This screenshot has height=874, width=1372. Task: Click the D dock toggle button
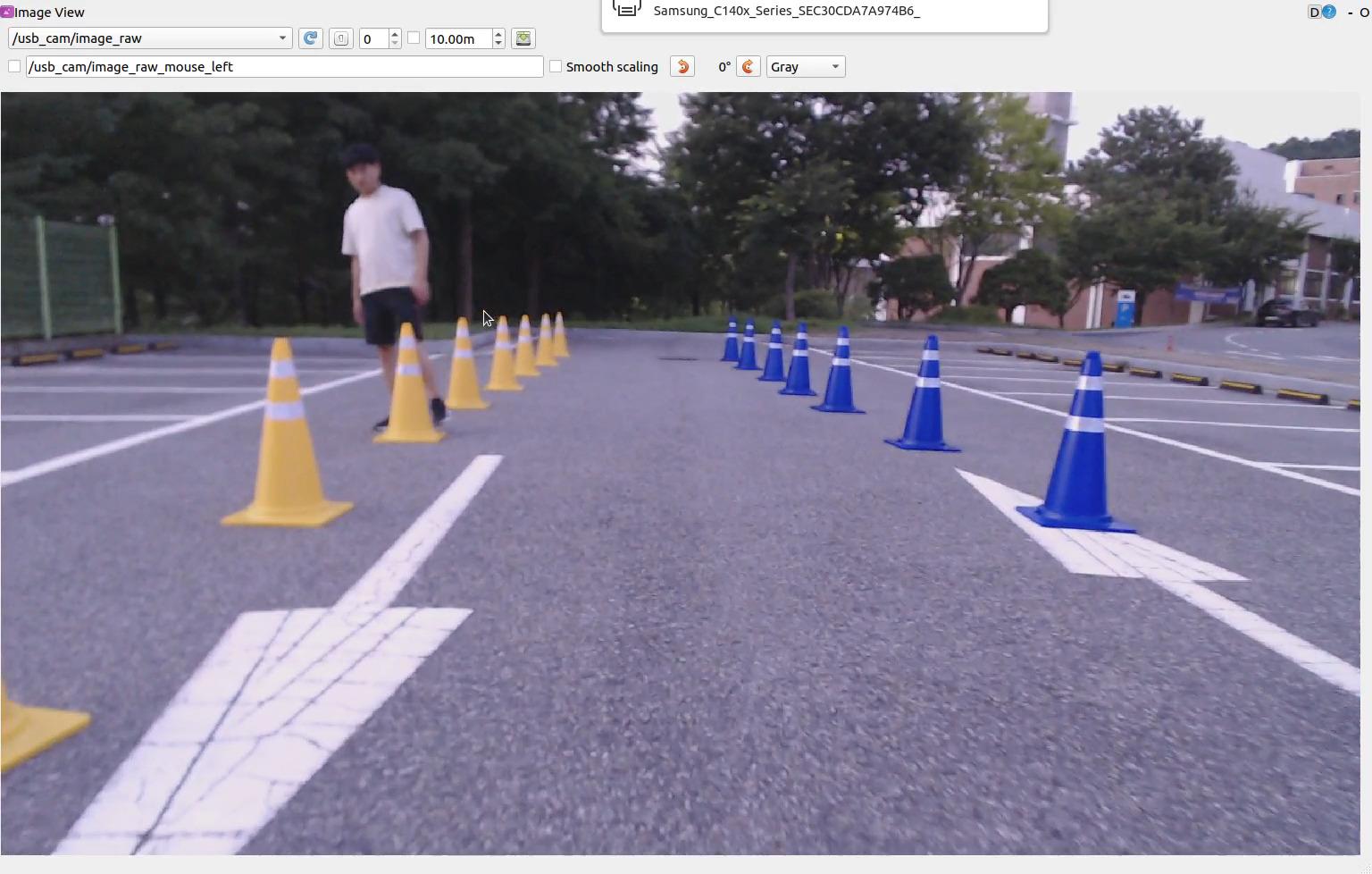[x=1314, y=12]
